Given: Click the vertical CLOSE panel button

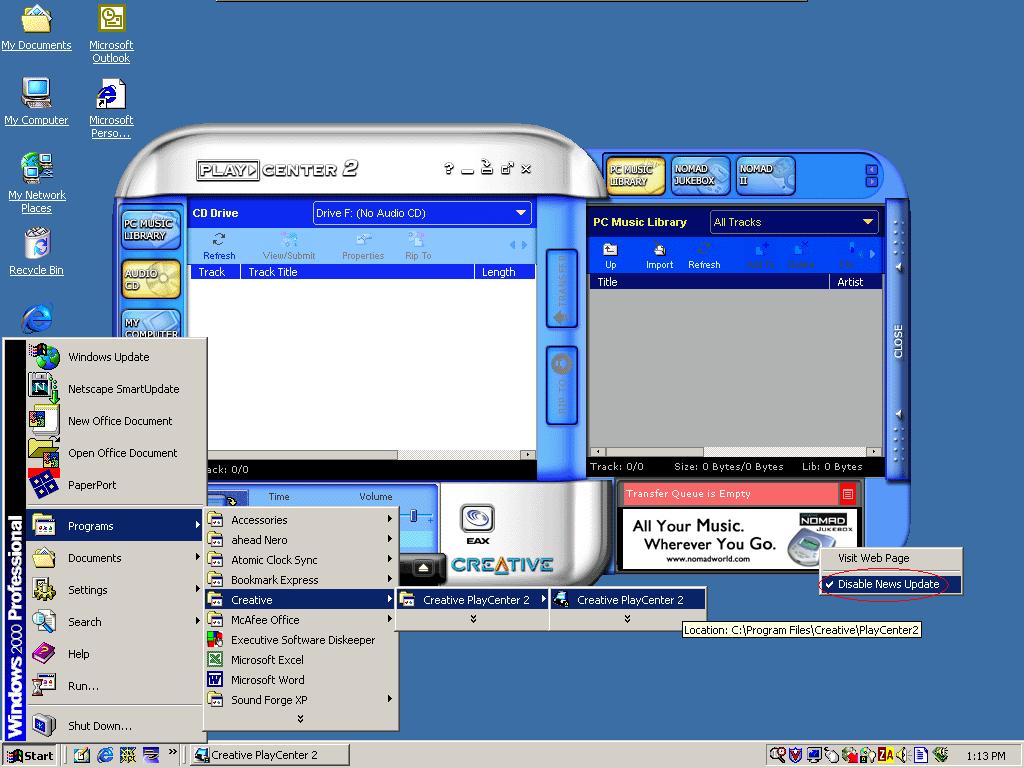Looking at the screenshot, I should click(x=898, y=341).
